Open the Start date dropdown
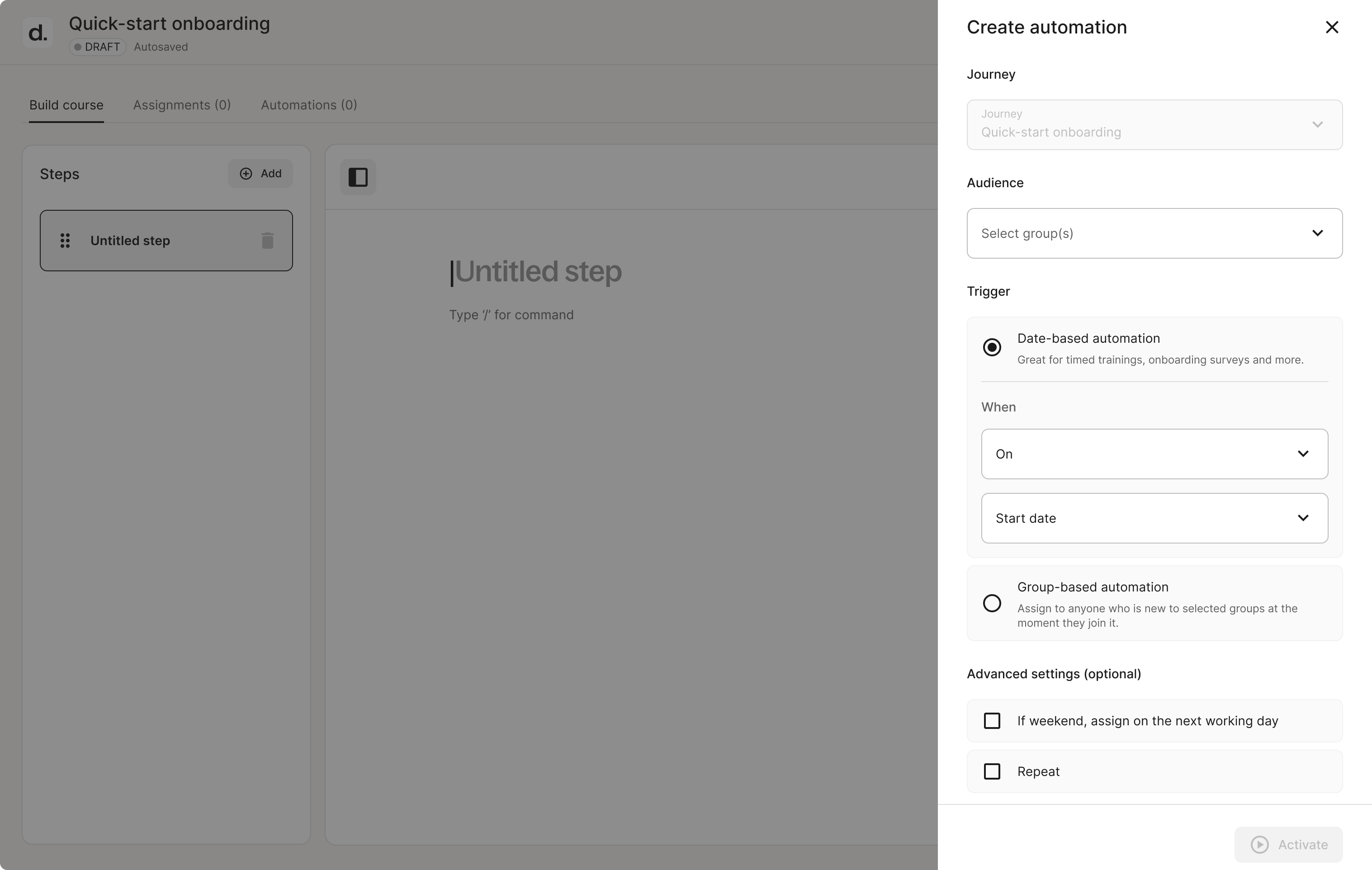Viewport: 1372px width, 870px height. (x=1154, y=518)
